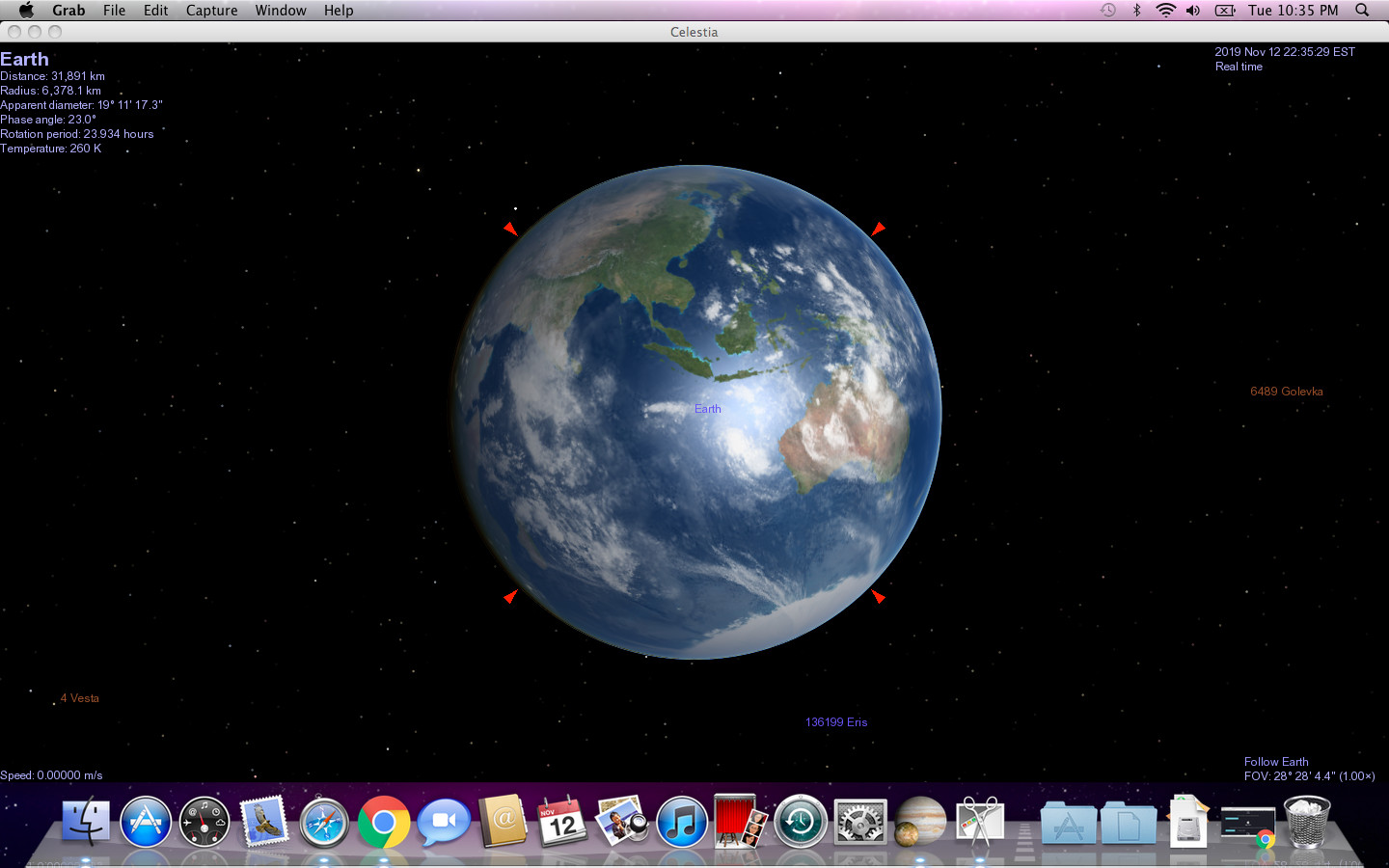
Task: Open the Window menu
Action: [x=281, y=11]
